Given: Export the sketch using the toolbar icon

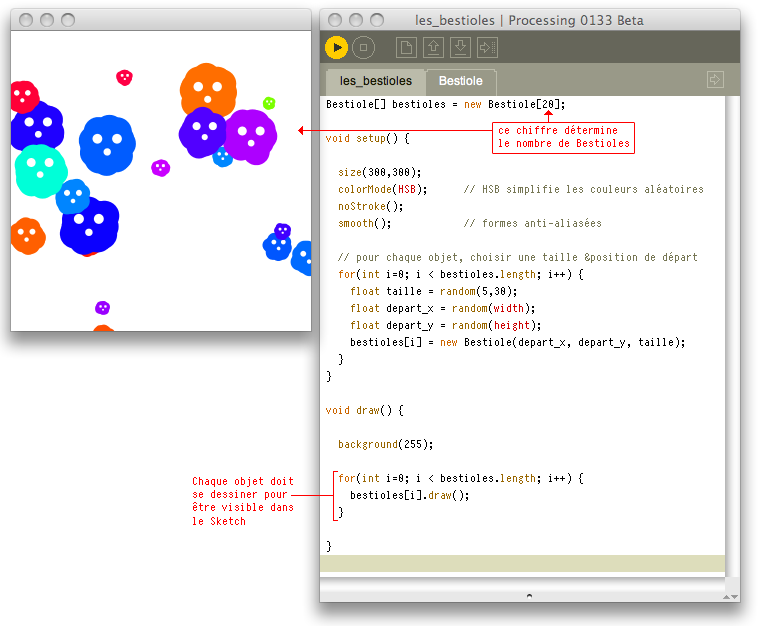Looking at the screenshot, I should coord(487,47).
